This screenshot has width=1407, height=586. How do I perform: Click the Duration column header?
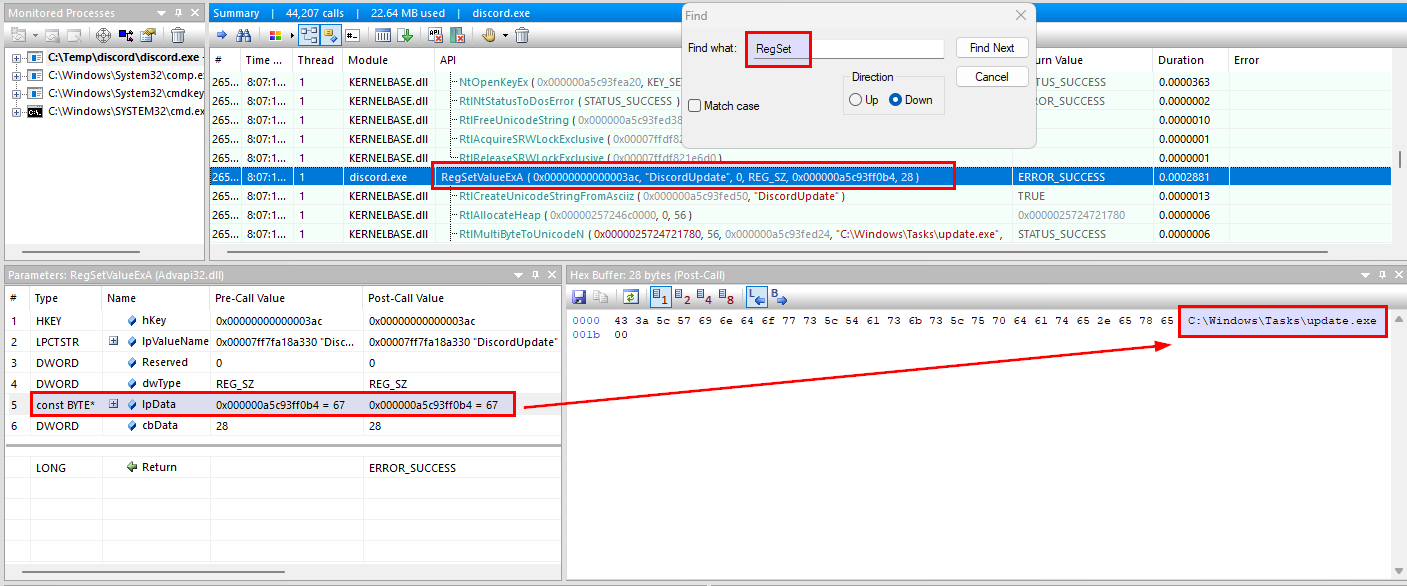pos(1191,60)
